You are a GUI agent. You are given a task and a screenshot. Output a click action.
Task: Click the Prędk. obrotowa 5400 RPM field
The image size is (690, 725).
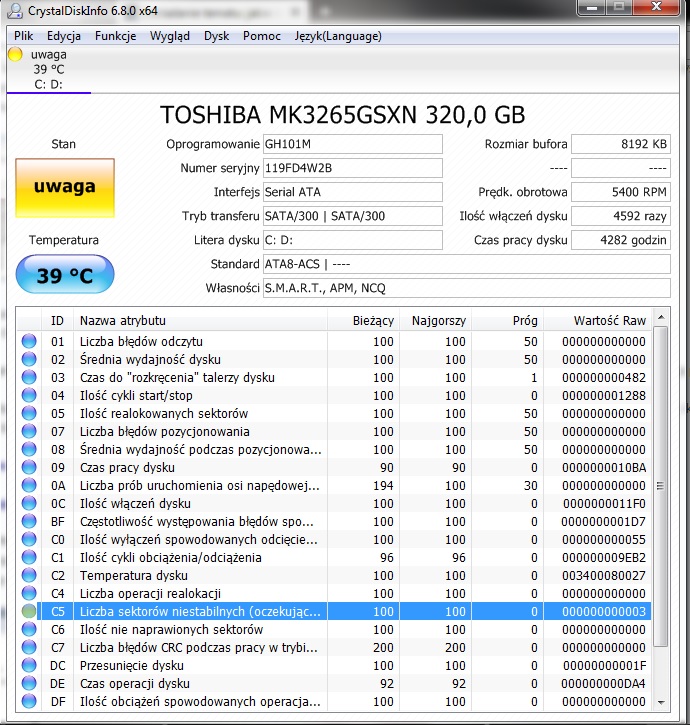(x=621, y=192)
